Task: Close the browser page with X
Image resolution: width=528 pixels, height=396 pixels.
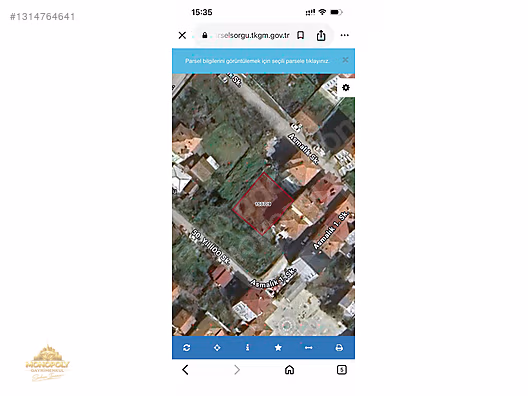Action: [x=182, y=35]
